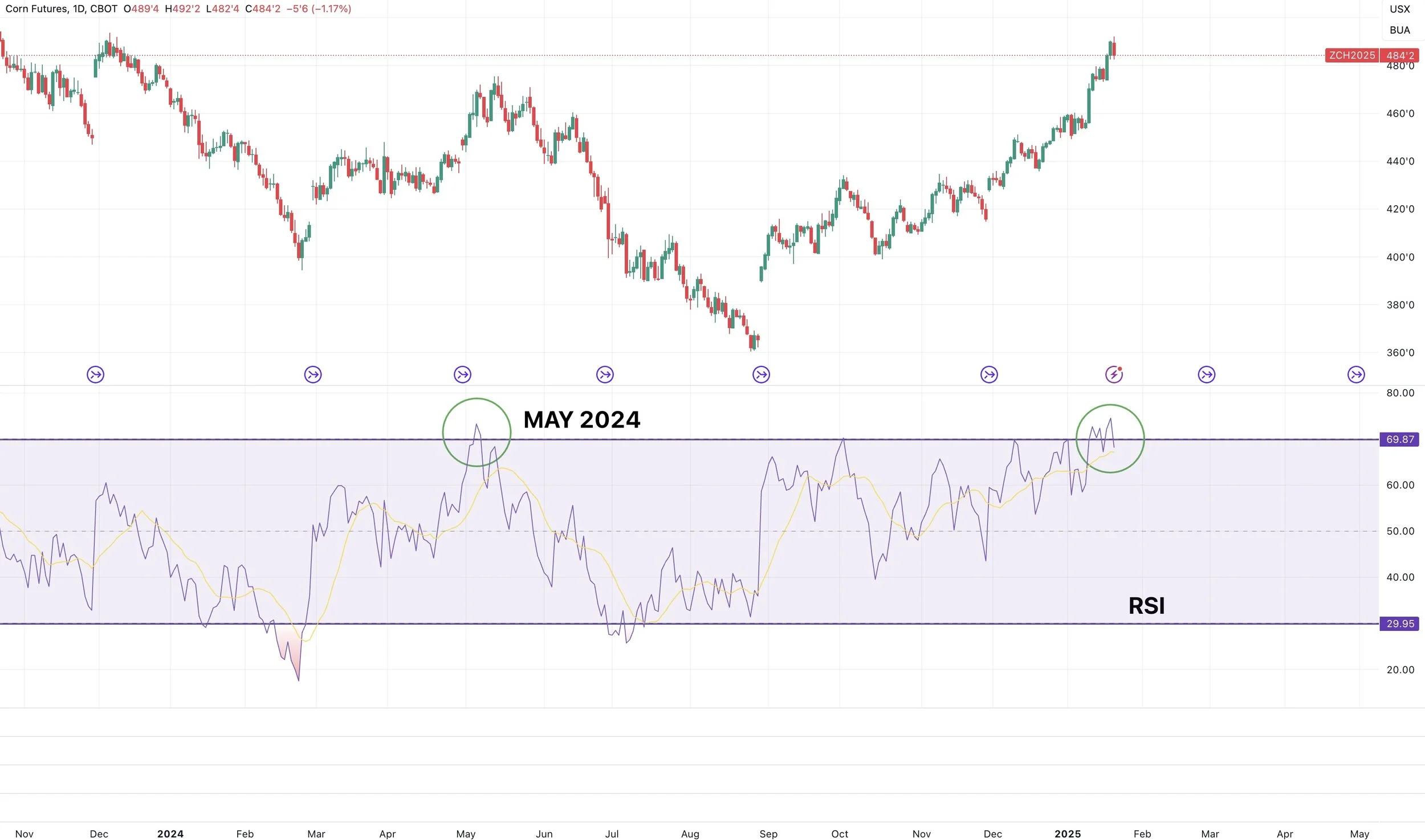The image size is (1425, 840).
Task: Click the rollover icon at start of December 2024
Action: tap(989, 374)
